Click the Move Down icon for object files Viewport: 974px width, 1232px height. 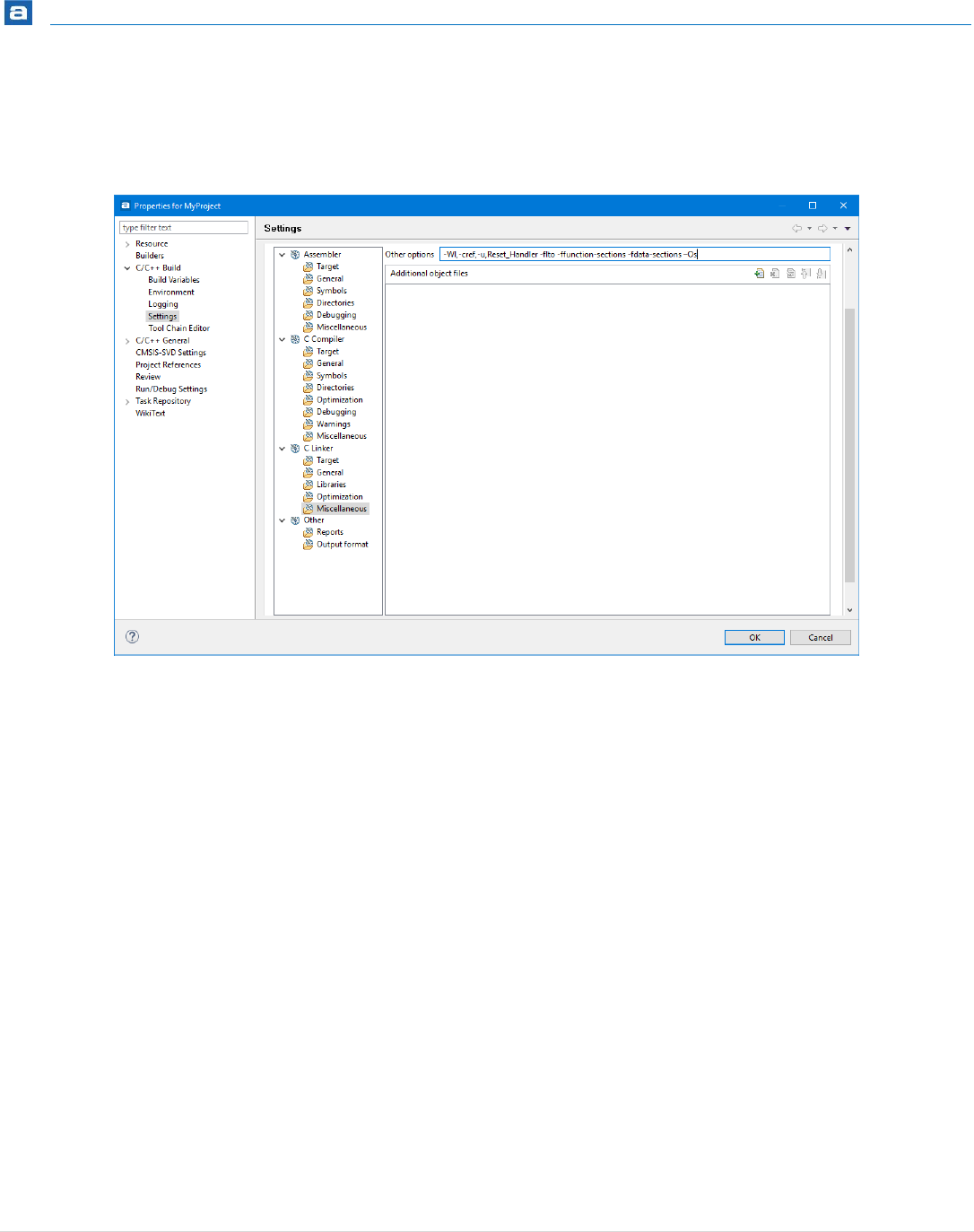point(821,274)
